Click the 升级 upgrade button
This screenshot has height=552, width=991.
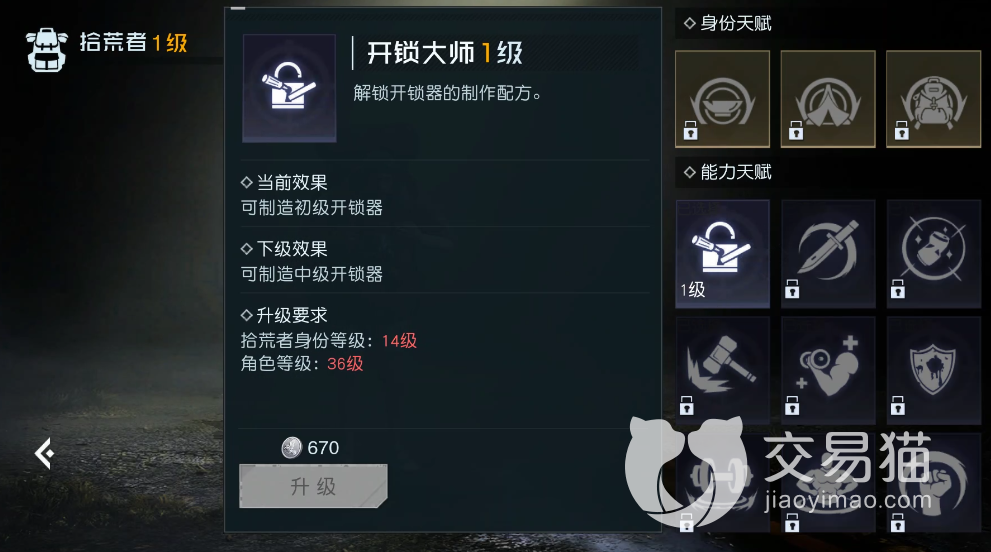(313, 486)
